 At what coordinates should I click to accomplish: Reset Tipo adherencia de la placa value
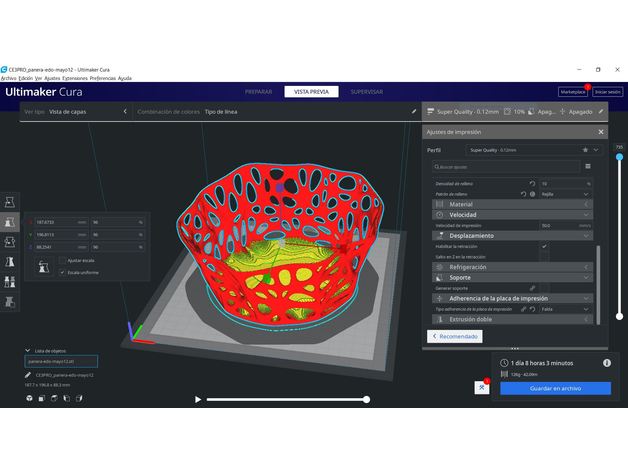pos(533,309)
